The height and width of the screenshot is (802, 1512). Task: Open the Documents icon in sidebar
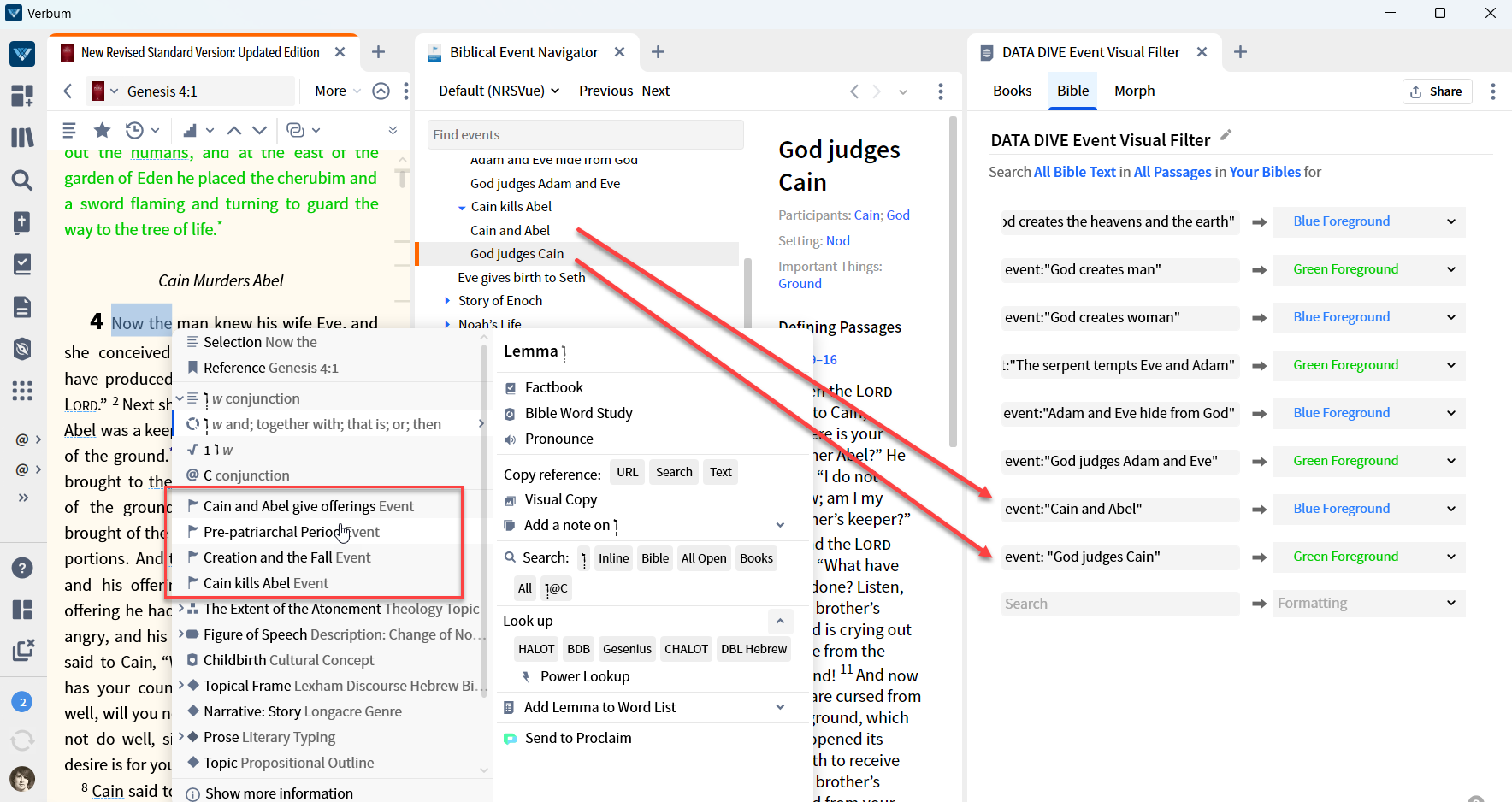22,307
